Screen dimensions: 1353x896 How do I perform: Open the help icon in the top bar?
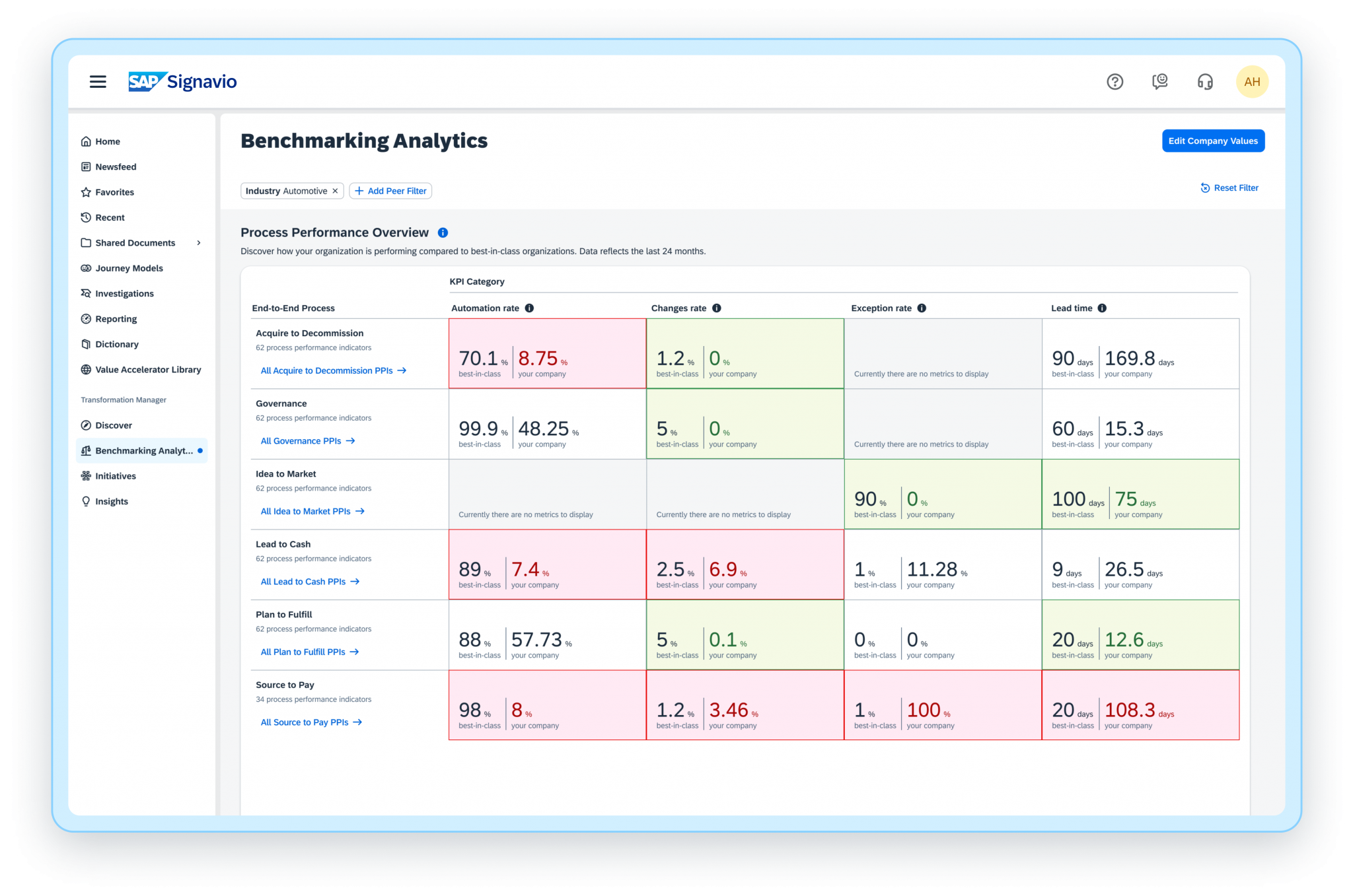click(x=1115, y=81)
